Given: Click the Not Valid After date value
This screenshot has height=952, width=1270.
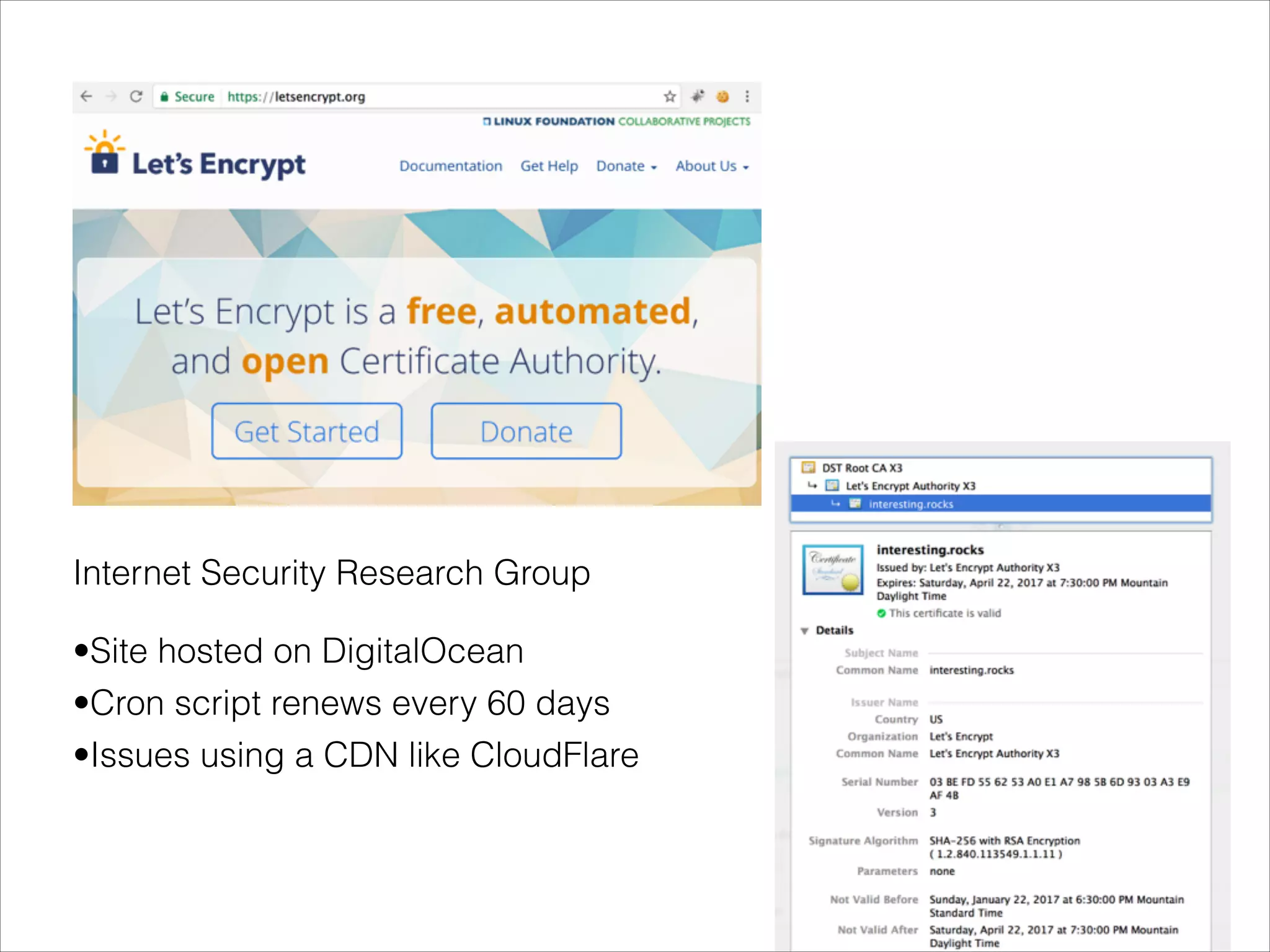Looking at the screenshot, I should (x=1054, y=937).
